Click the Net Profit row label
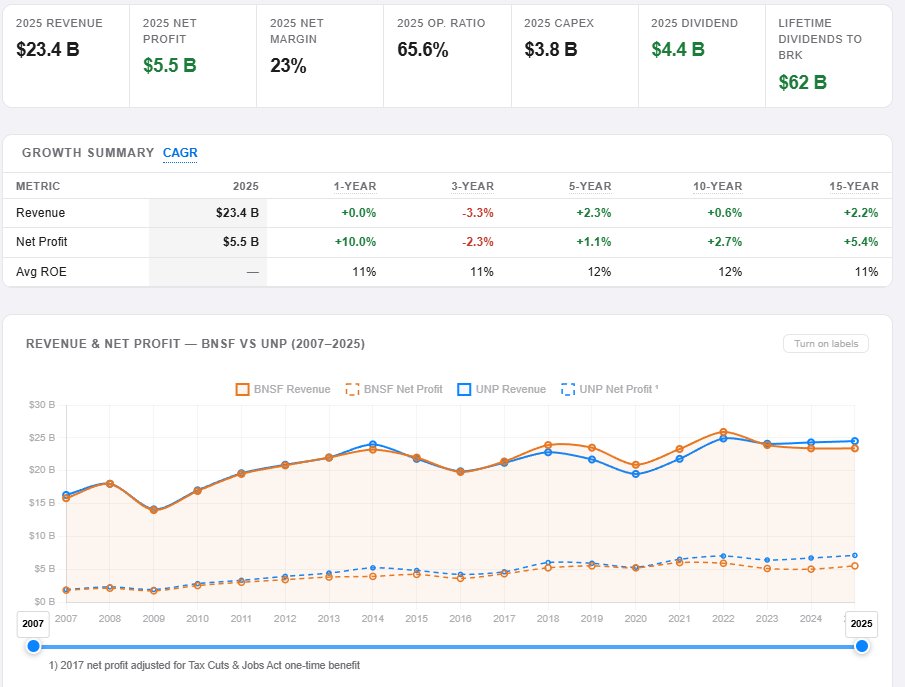905x687 pixels. tap(42, 242)
